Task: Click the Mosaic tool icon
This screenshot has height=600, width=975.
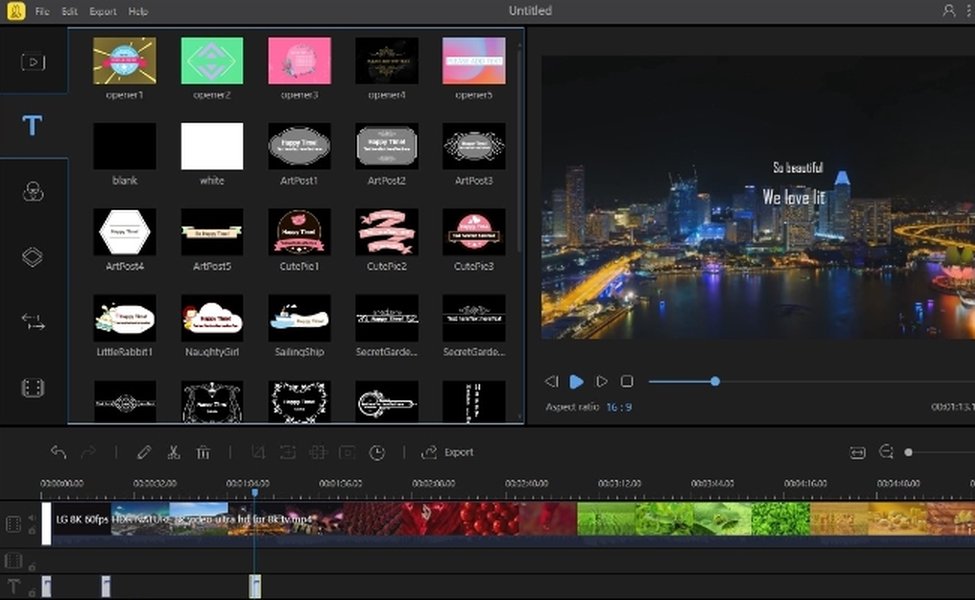Action: 318,452
